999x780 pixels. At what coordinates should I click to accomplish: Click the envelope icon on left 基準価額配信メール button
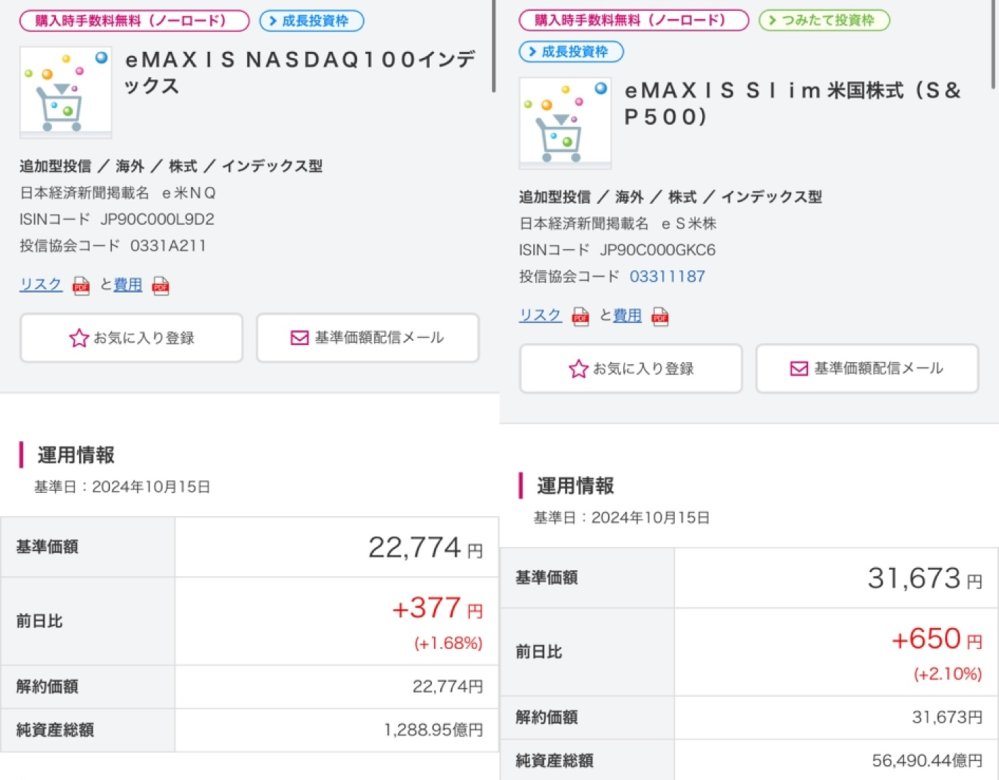[x=299, y=338]
